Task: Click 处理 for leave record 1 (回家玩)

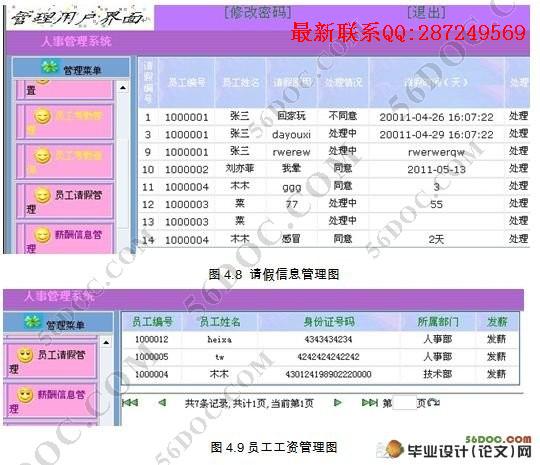Action: pos(518,116)
